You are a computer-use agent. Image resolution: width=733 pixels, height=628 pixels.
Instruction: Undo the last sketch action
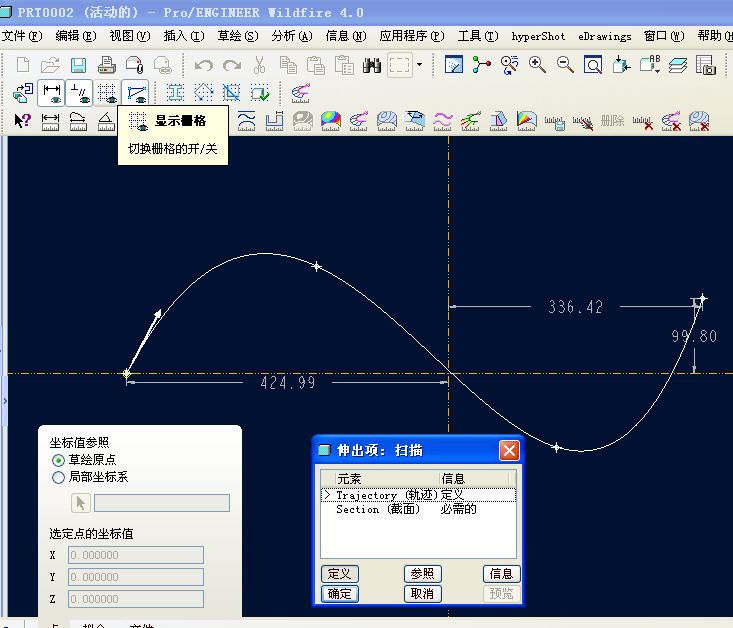pyautogui.click(x=204, y=65)
